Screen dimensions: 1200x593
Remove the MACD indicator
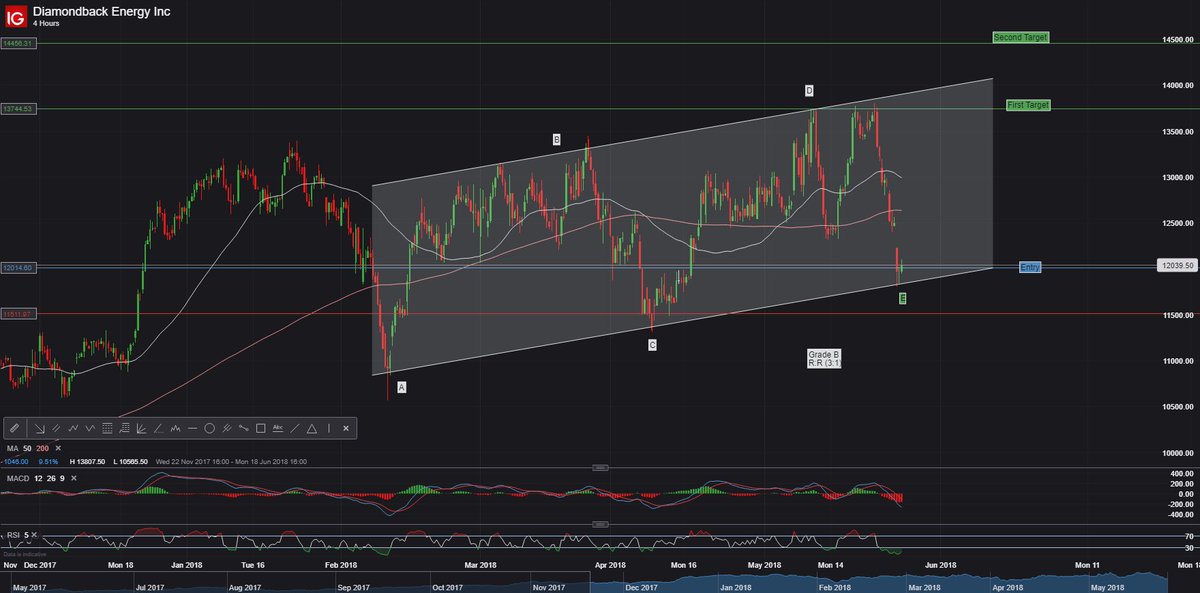tap(74, 477)
